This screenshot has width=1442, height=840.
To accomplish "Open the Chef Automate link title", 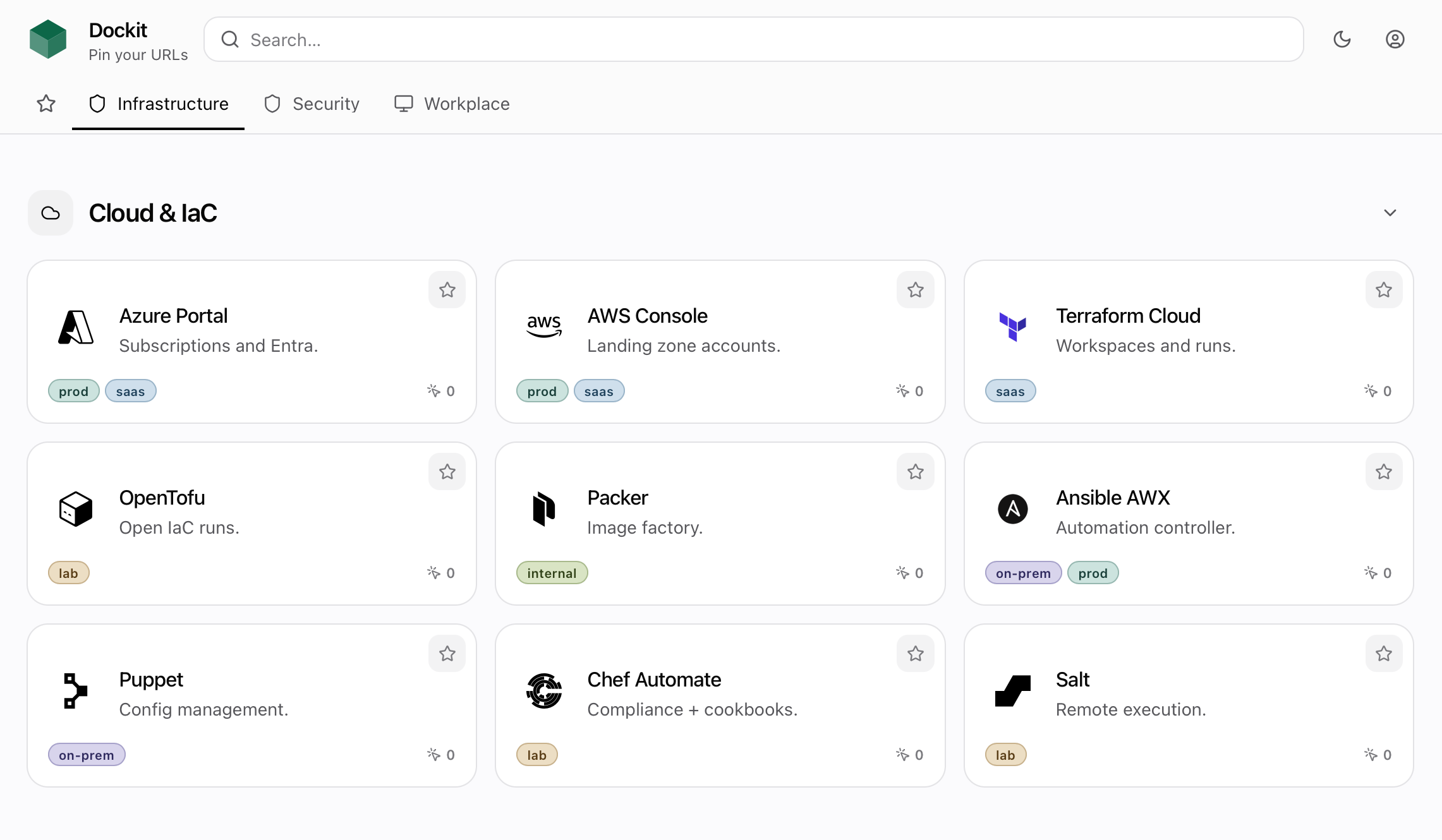I will [x=655, y=680].
